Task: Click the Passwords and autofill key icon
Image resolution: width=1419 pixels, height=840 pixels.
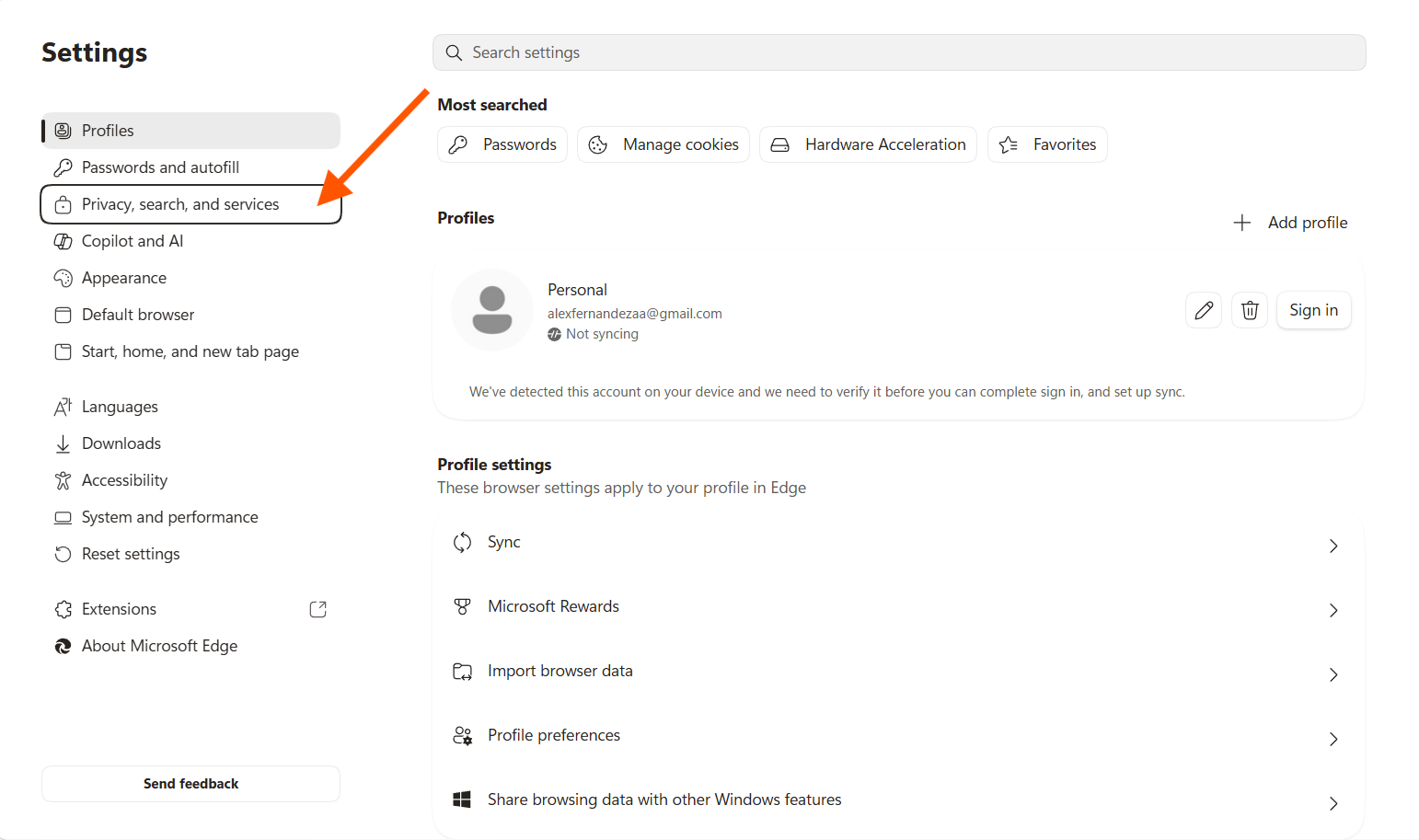Action: point(63,167)
